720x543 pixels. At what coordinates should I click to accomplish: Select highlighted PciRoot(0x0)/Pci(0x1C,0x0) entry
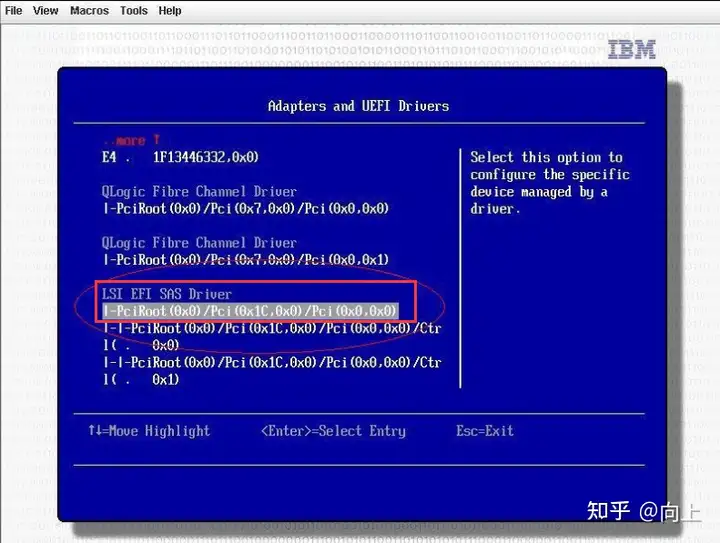(250, 311)
